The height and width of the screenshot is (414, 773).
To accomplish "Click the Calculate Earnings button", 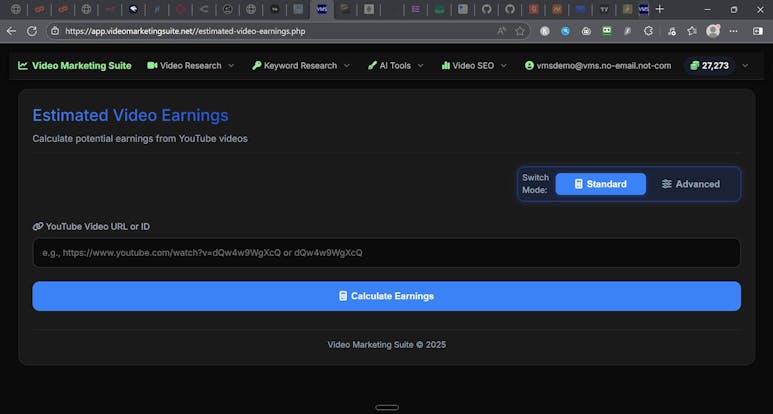I will tap(386, 296).
